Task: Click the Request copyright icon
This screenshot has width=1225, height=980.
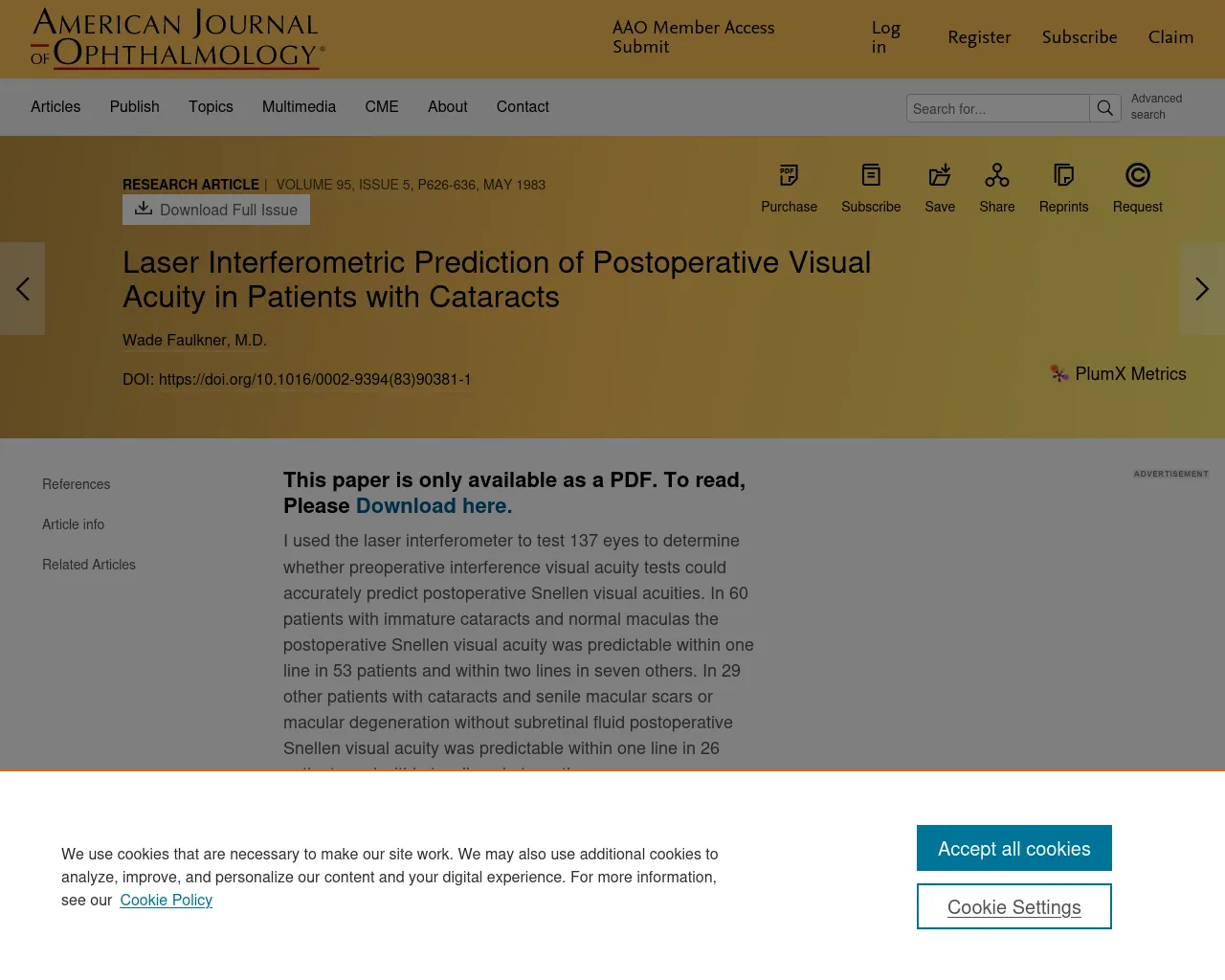Action: click(x=1138, y=175)
